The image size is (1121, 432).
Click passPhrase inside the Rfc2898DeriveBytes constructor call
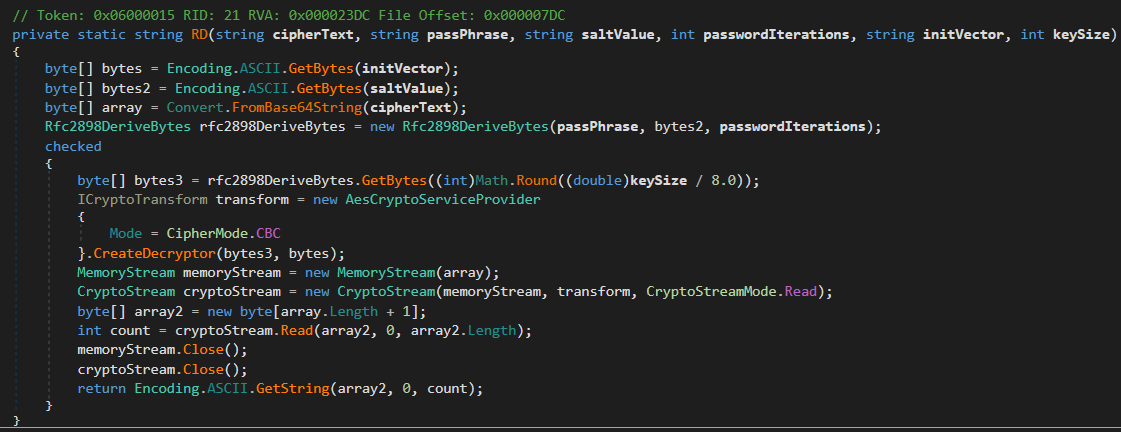click(598, 127)
